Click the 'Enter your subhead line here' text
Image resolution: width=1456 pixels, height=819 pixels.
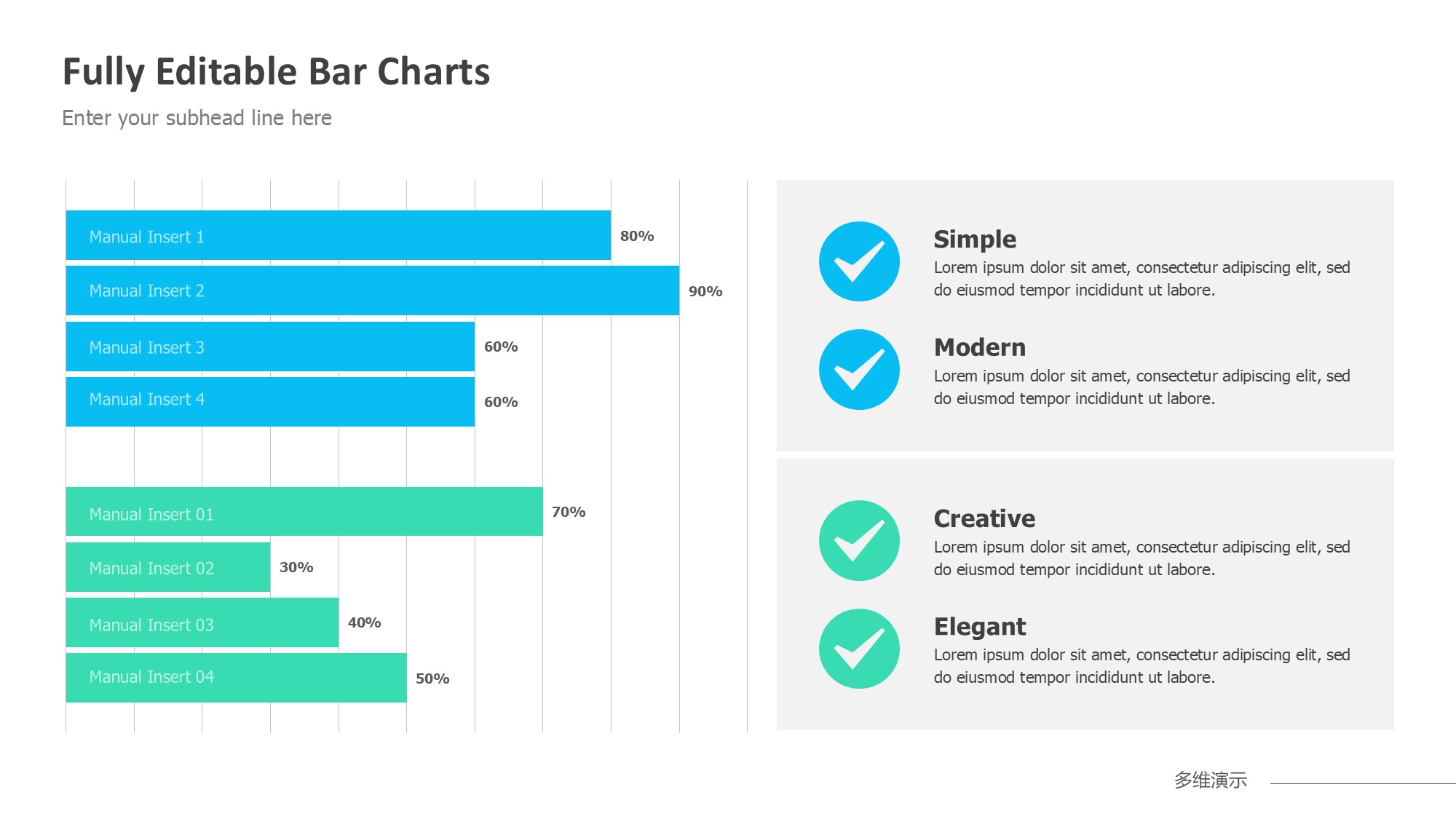pyautogui.click(x=197, y=118)
